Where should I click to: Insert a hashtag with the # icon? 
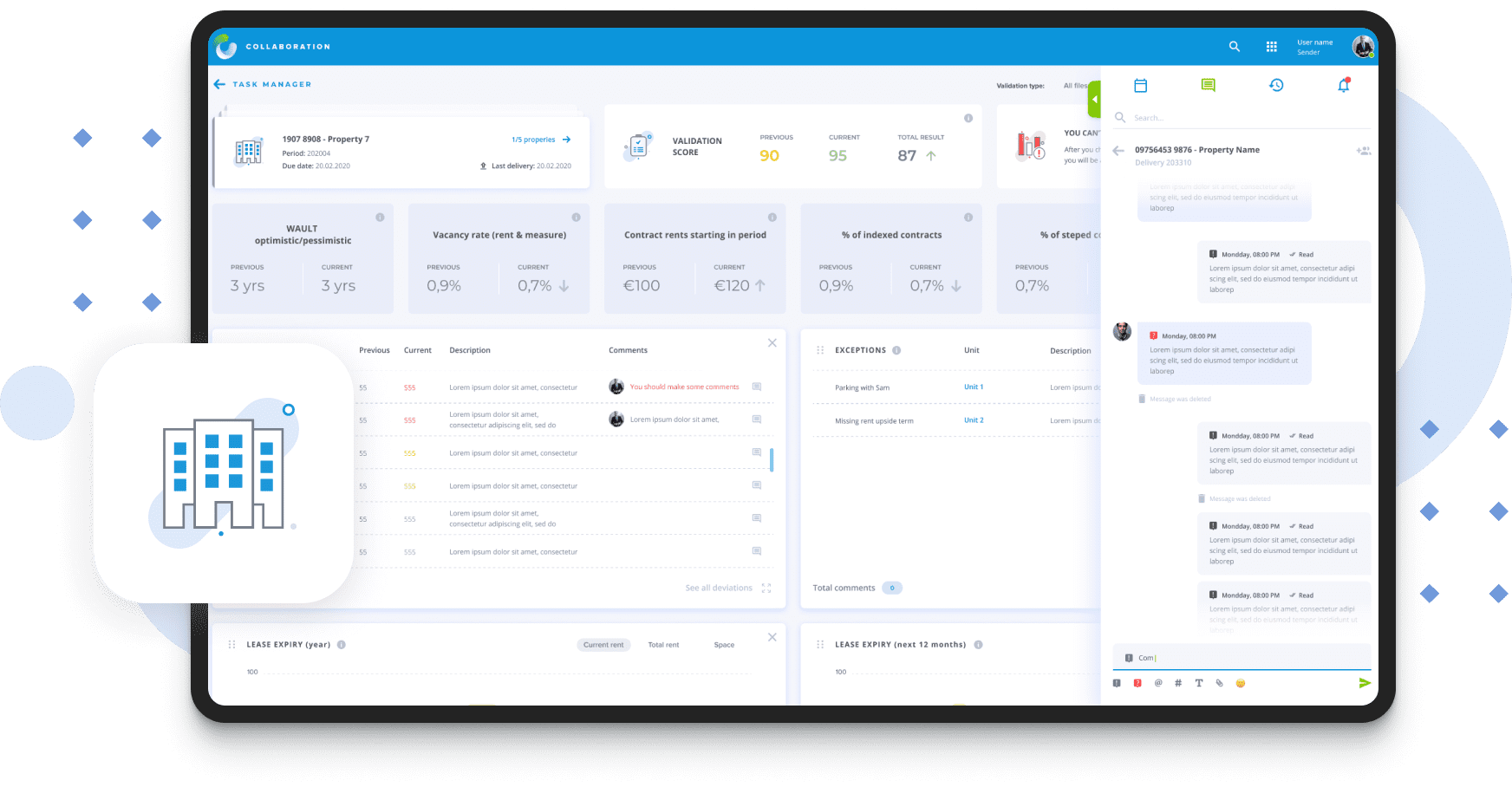pos(1177,683)
